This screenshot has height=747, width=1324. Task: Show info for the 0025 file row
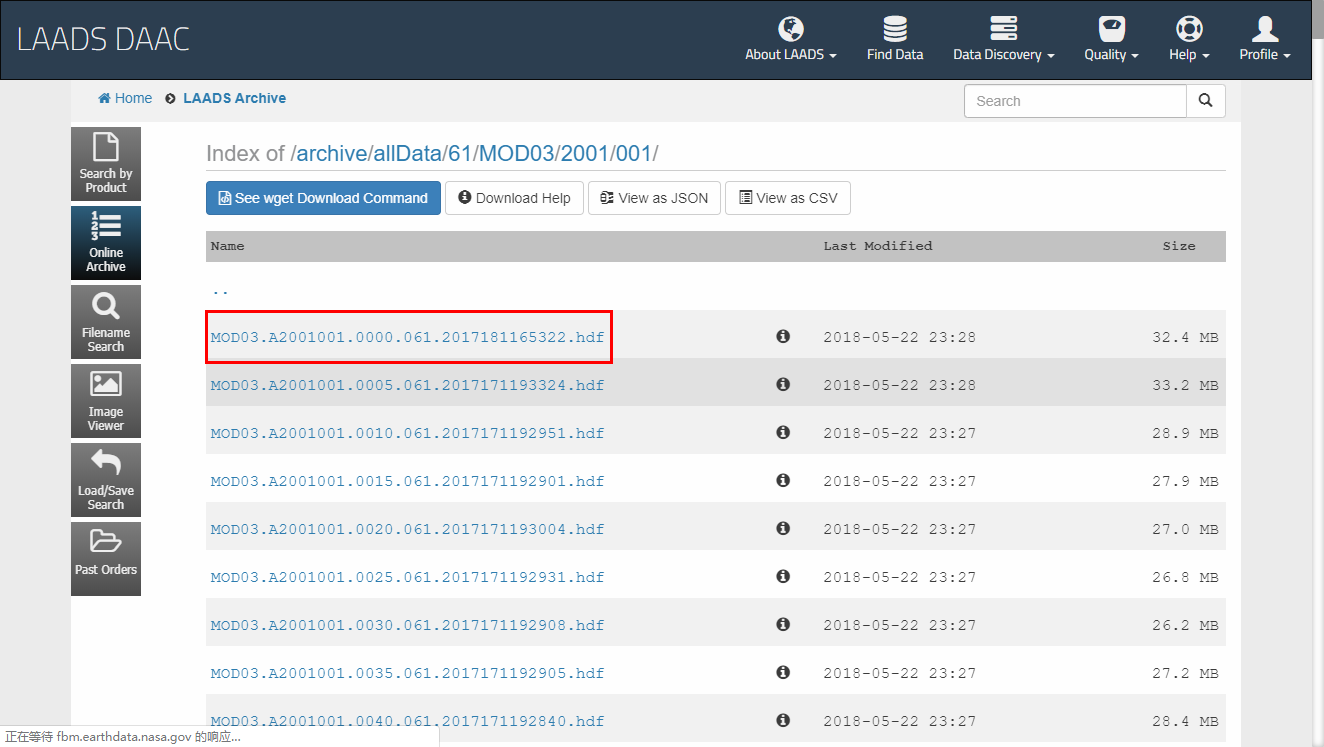tap(783, 576)
